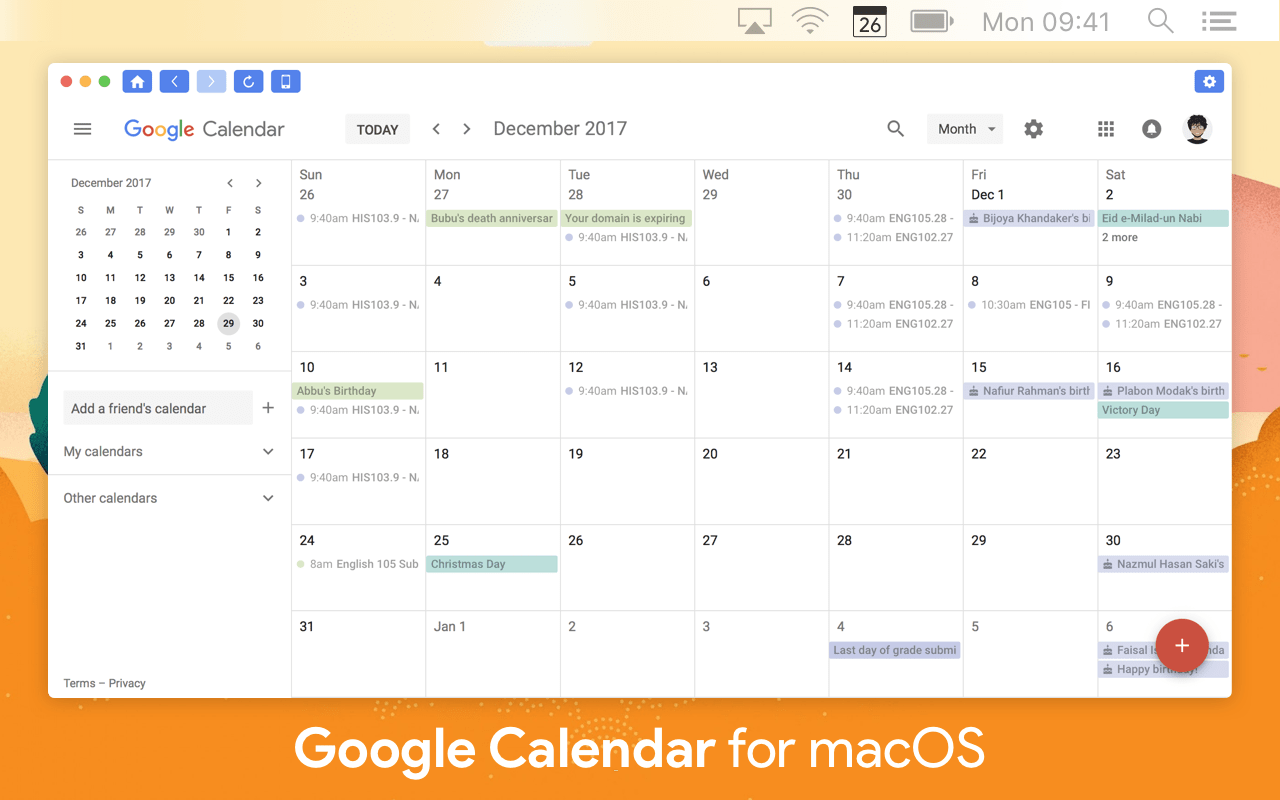Open the Google apps grid
The image size is (1280, 800).
[x=1106, y=129]
